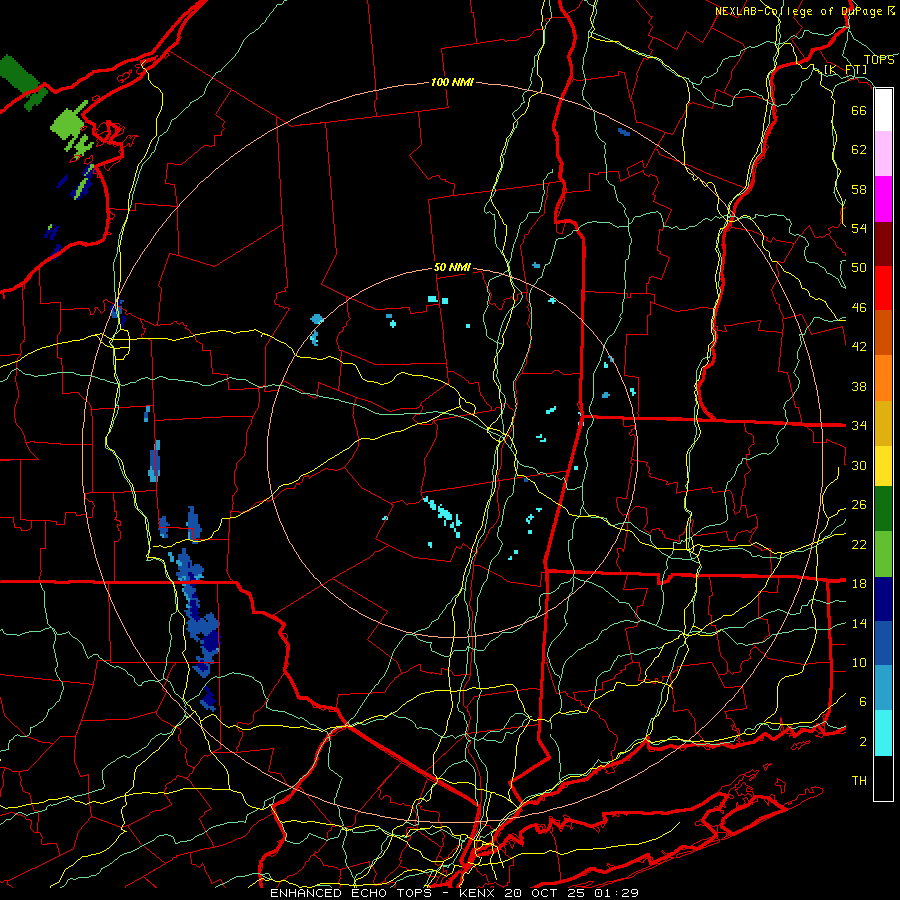The width and height of the screenshot is (900, 900).
Task: Pick the gold legend swatch
Action: coord(883,423)
